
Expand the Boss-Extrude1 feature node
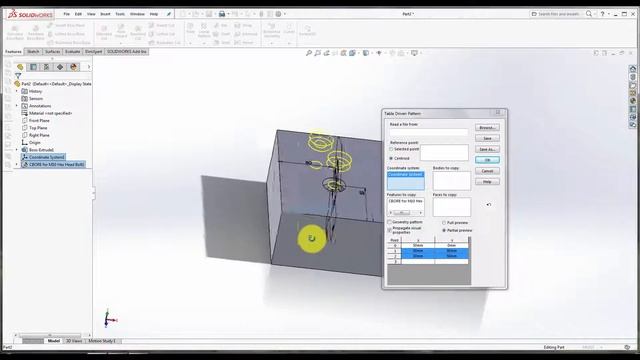coord(17,150)
